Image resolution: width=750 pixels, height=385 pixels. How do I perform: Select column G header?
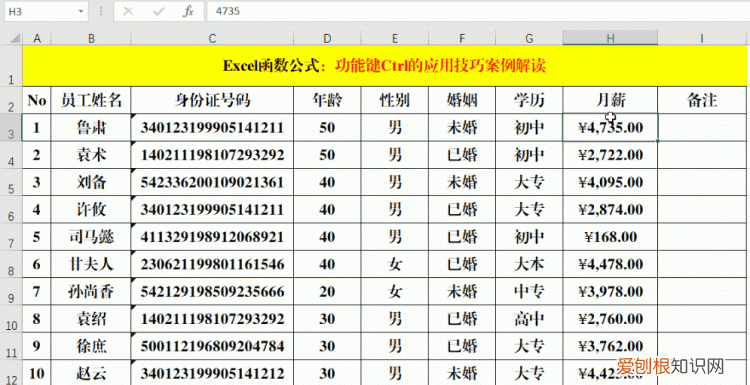[x=529, y=38]
